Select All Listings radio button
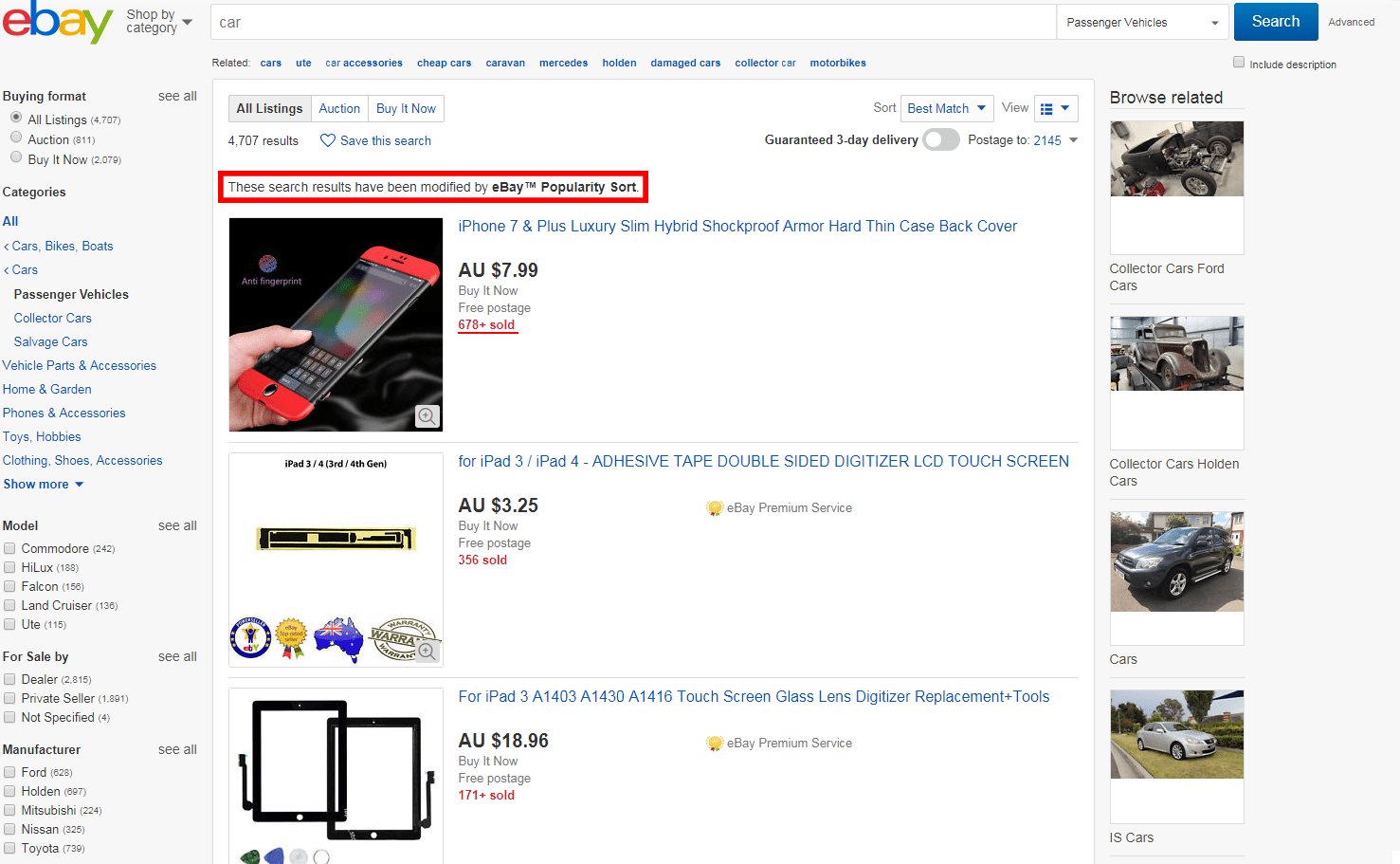Viewport: 1400px width, 864px height. coord(16,118)
